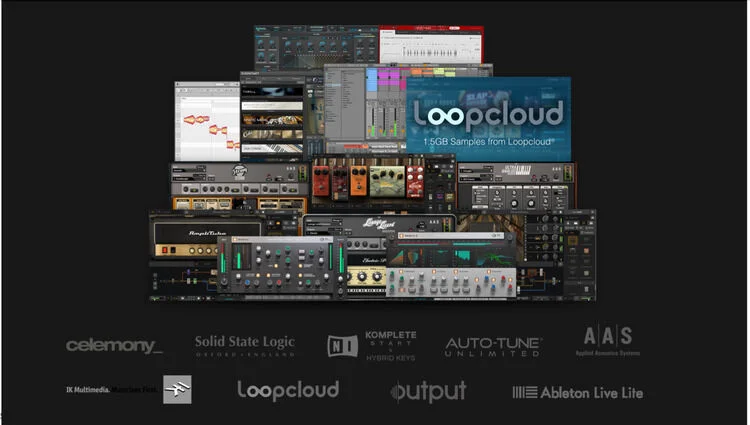750x425 pixels.
Task: Click the '1.5GB Samples from Loopcloud' text
Action: coord(488,142)
